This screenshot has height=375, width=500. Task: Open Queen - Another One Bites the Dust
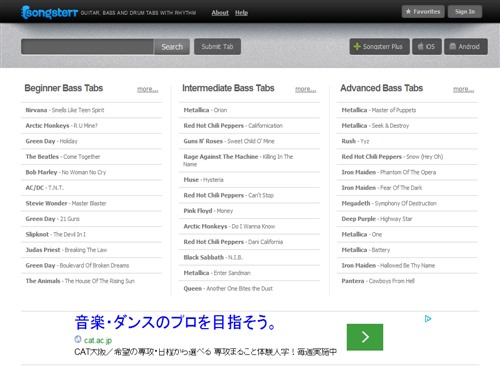pyautogui.click(x=228, y=289)
